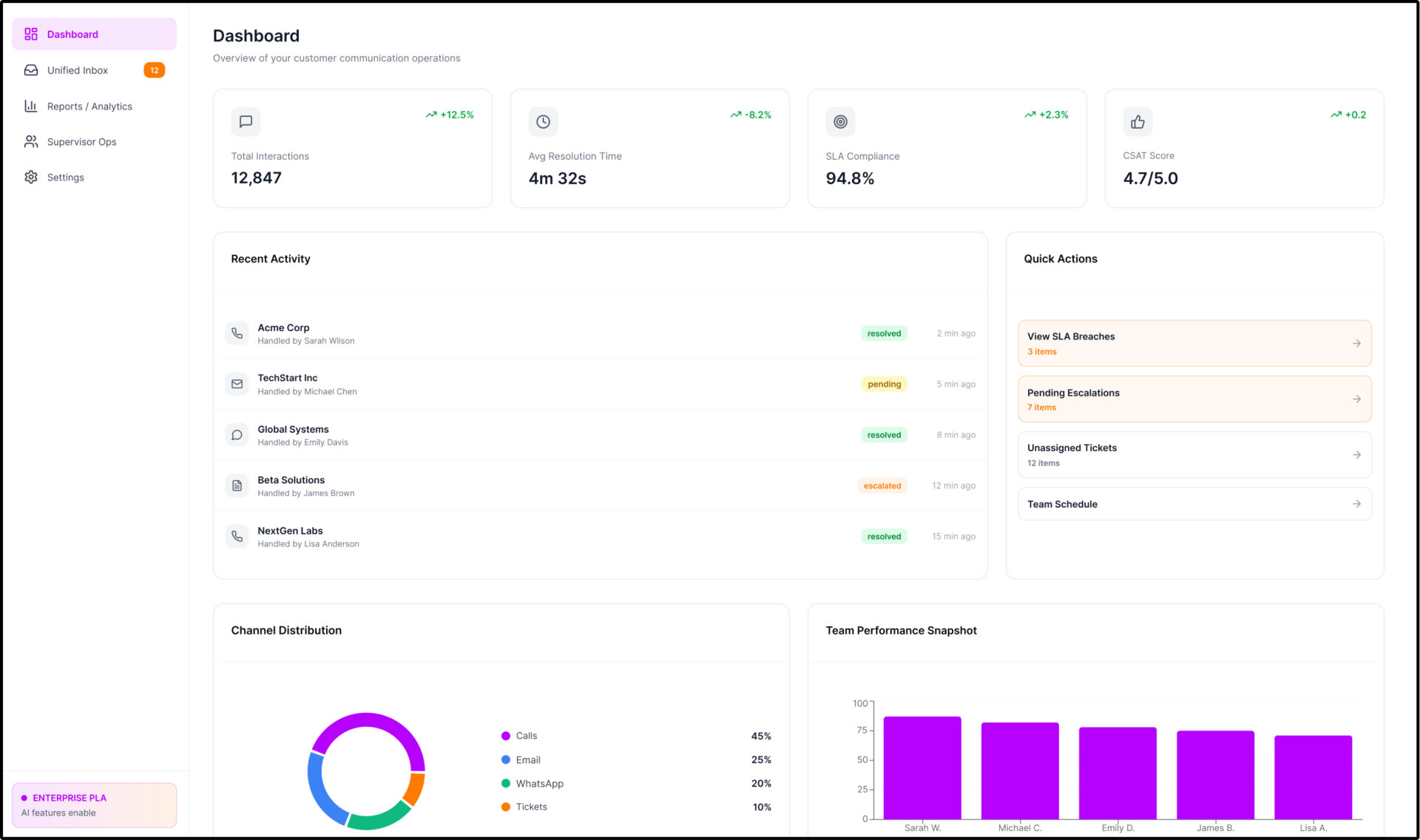1420x840 pixels.
Task: Click the thumbs-up icon on CSAT Score card
Action: point(1137,122)
